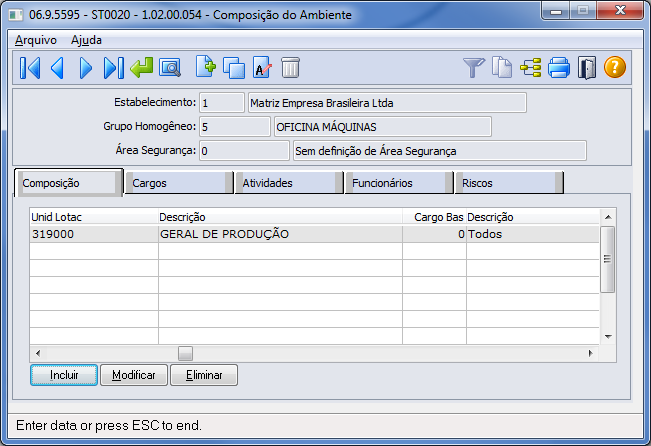Modify the record with the edit icon

262,68
